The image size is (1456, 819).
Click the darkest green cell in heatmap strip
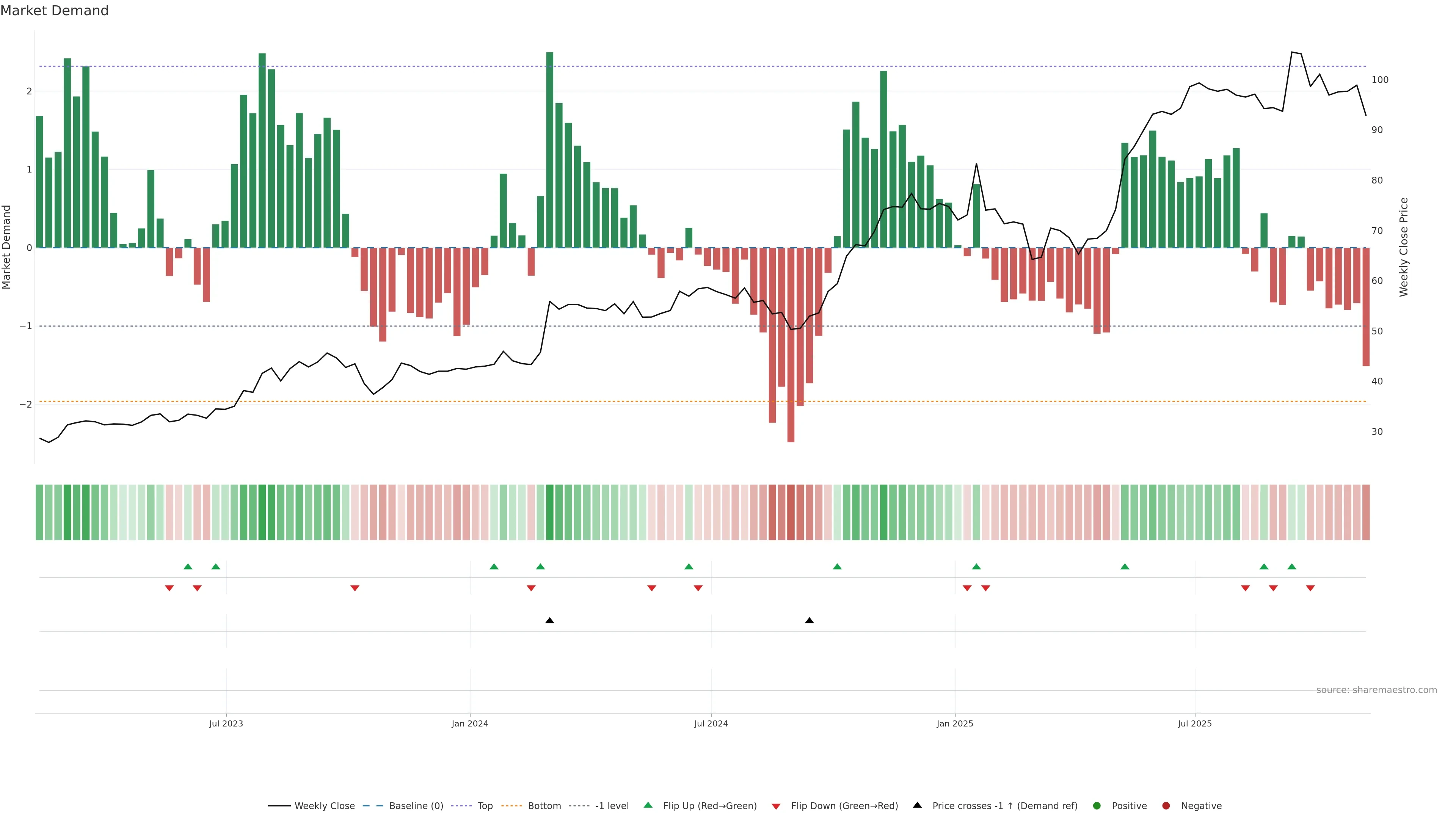550,512
